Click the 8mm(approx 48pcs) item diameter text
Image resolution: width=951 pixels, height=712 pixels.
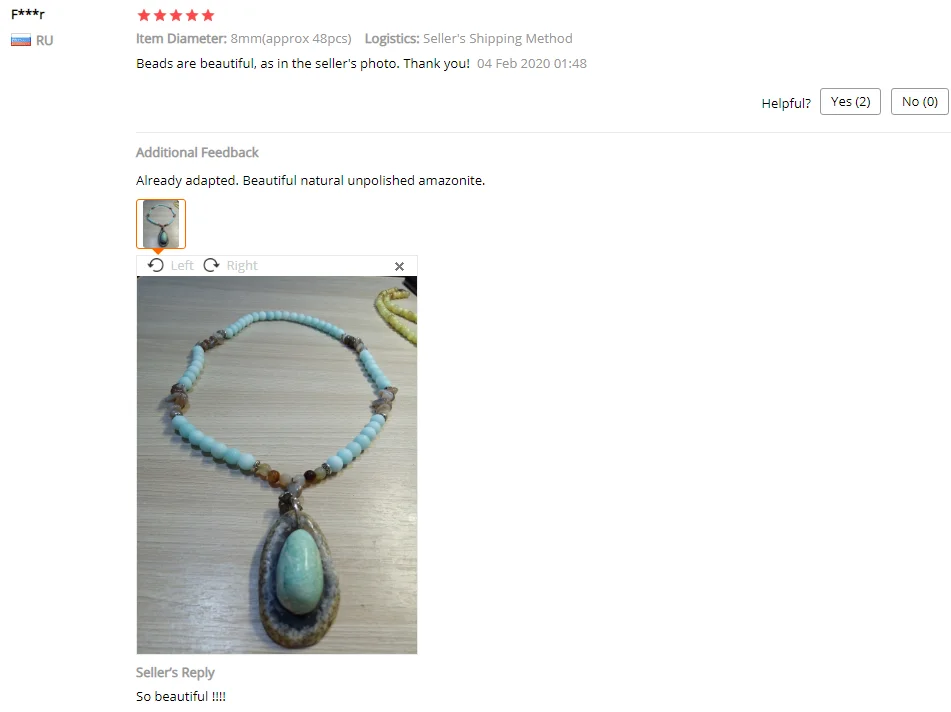click(x=291, y=39)
